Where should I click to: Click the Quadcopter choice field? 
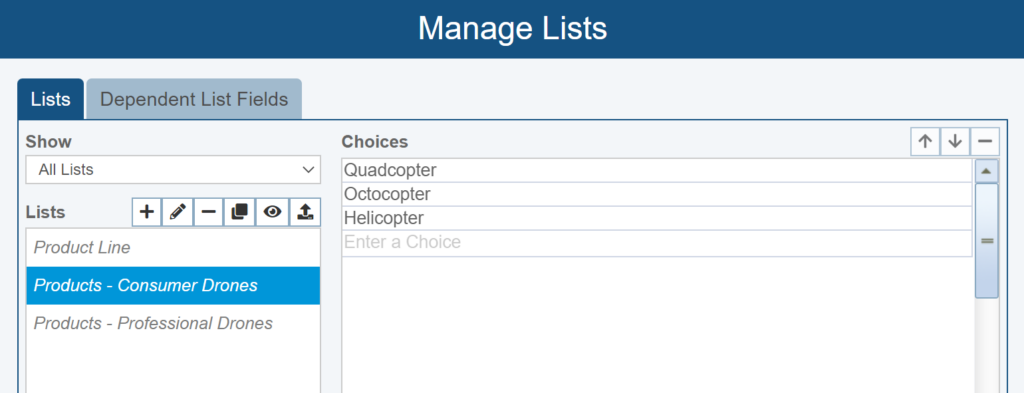(656, 170)
